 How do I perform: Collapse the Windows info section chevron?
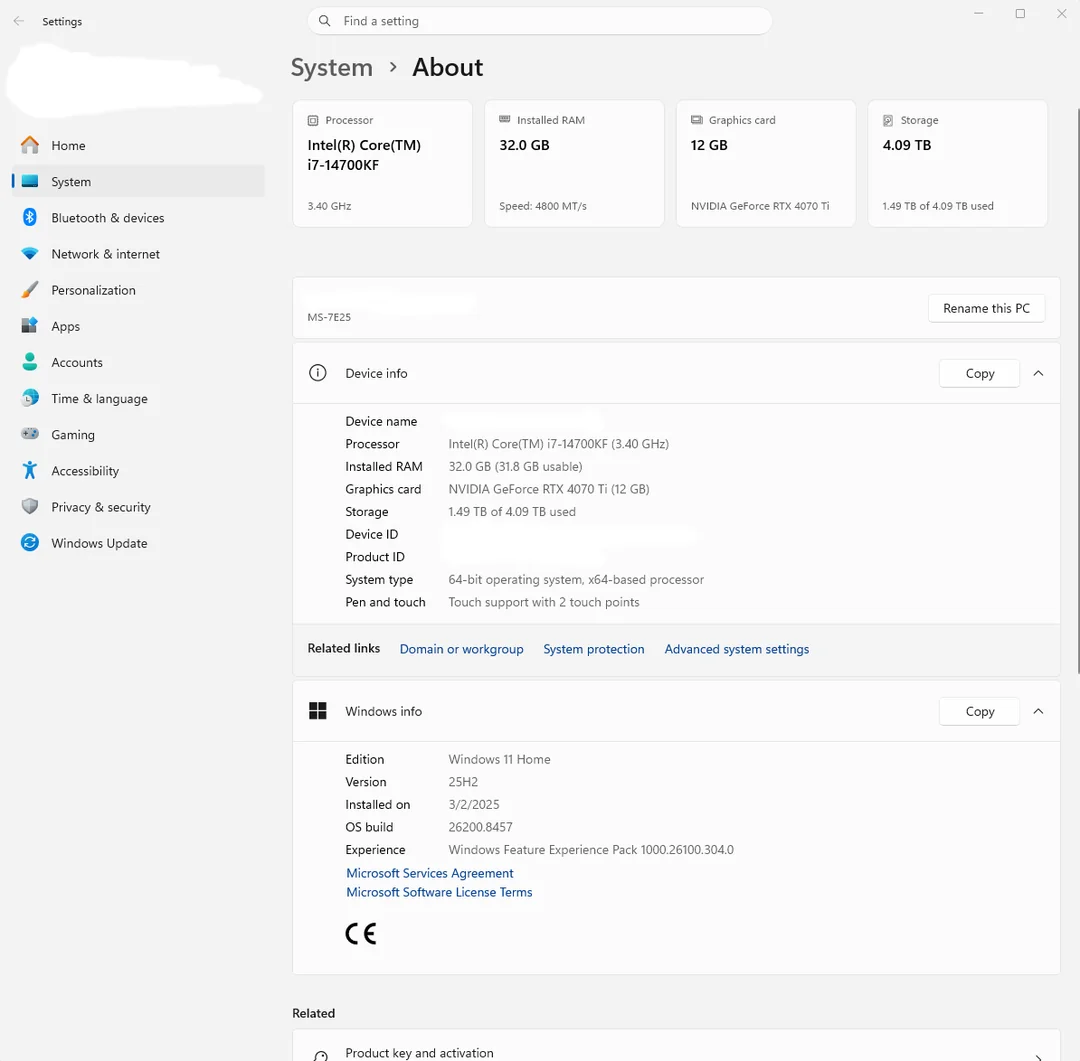pos(1038,711)
